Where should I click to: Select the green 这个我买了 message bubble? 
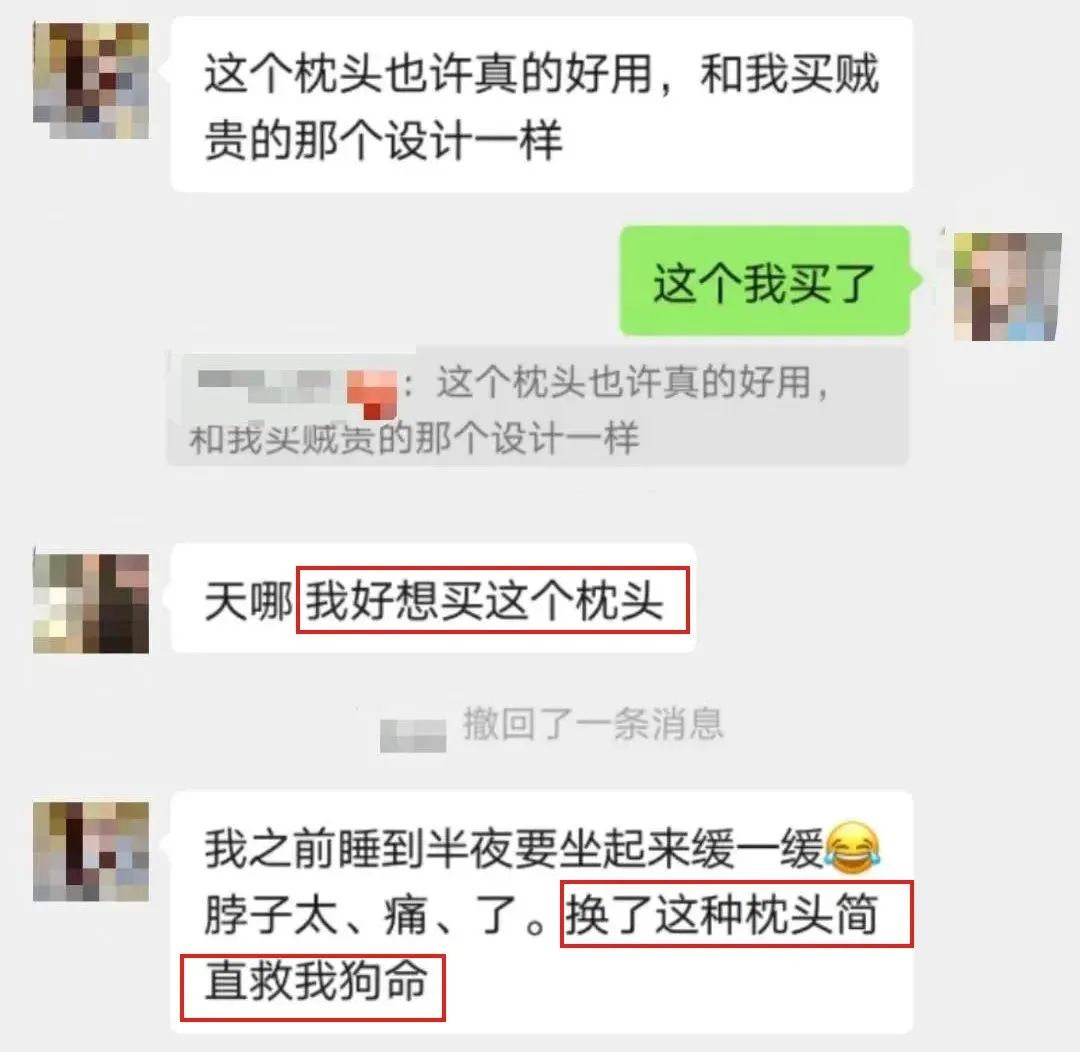tap(765, 281)
